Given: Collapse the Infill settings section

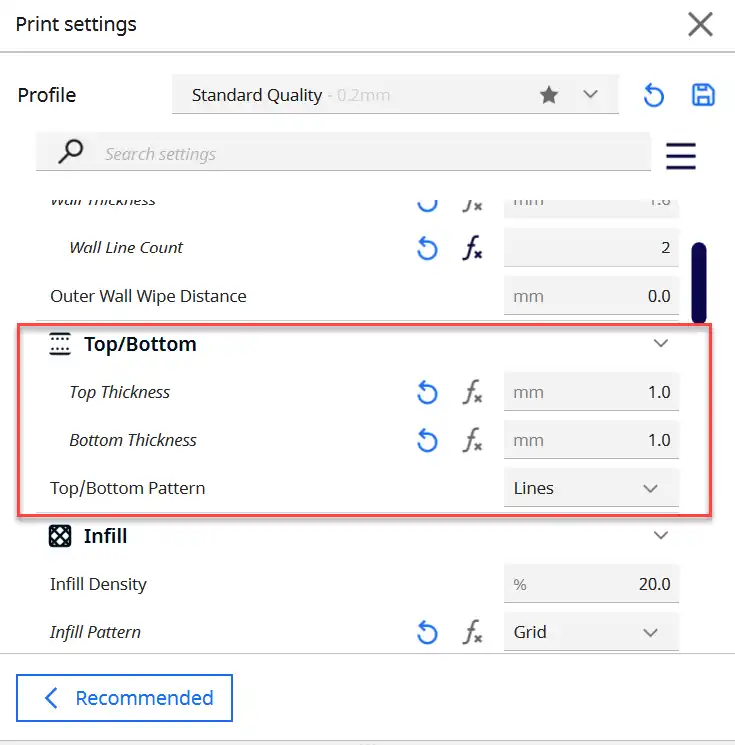Looking at the screenshot, I should click(661, 535).
